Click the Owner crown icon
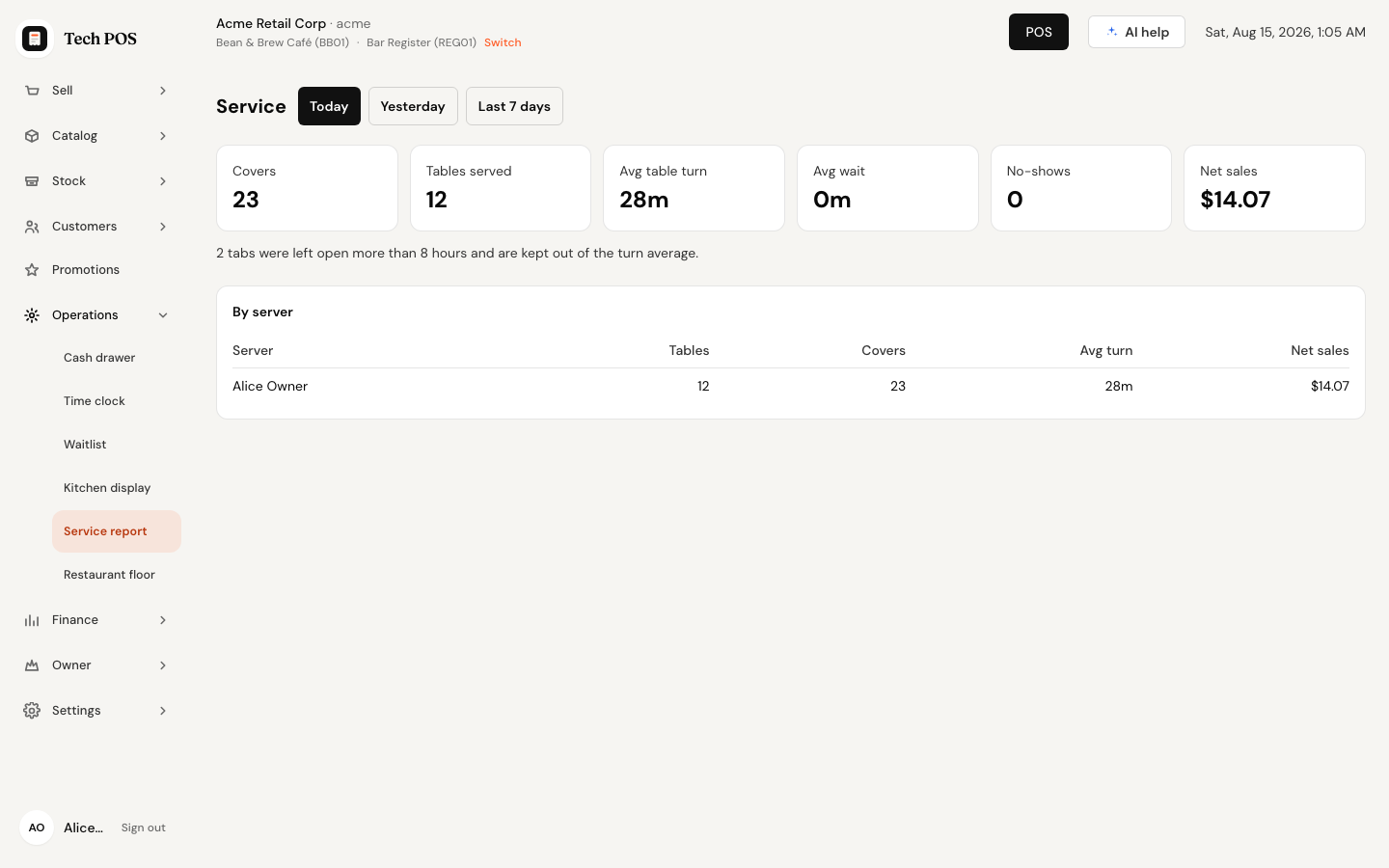Screen dimensions: 1389x868 coord(32,665)
